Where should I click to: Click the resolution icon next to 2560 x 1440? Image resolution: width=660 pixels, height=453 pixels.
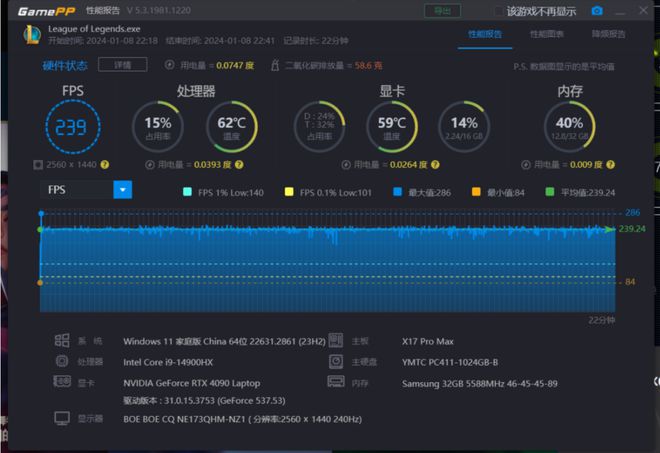coord(38,165)
